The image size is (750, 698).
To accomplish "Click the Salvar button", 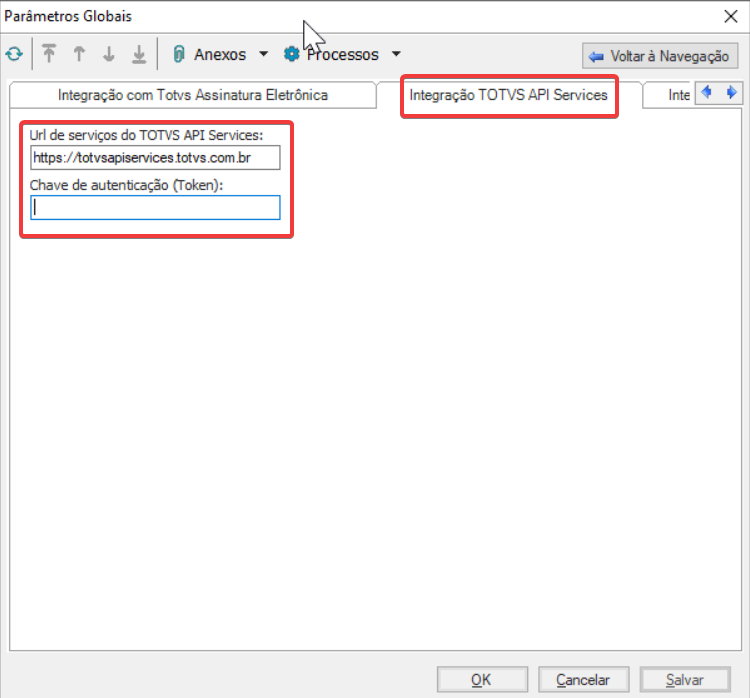I will pyautogui.click(x=684, y=680).
